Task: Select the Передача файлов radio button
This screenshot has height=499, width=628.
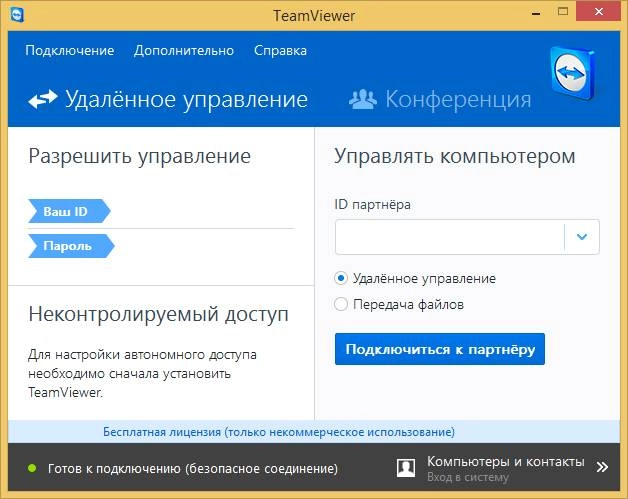Action: pyautogui.click(x=341, y=304)
